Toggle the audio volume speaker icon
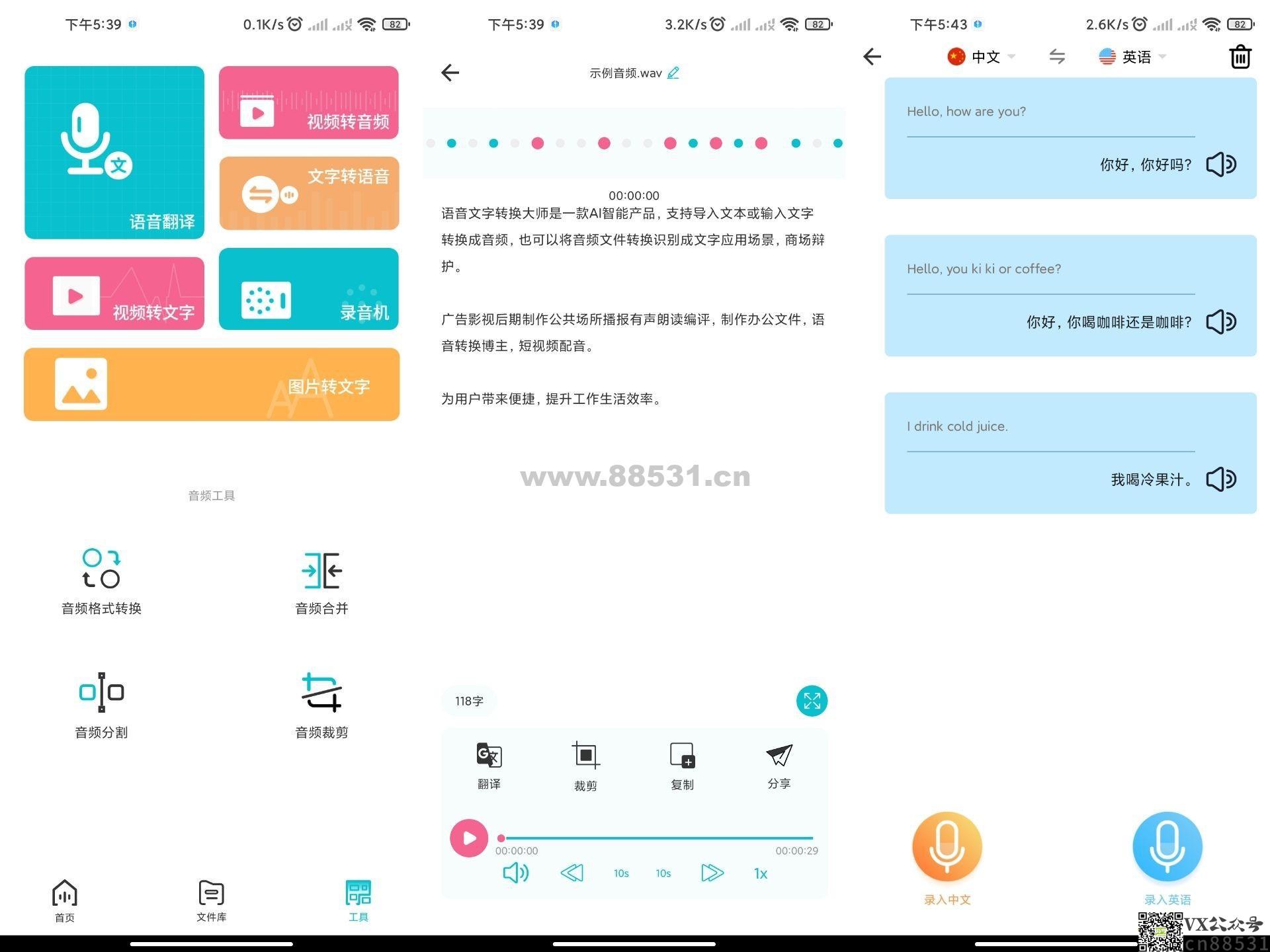The height and width of the screenshot is (952, 1270). tap(516, 873)
